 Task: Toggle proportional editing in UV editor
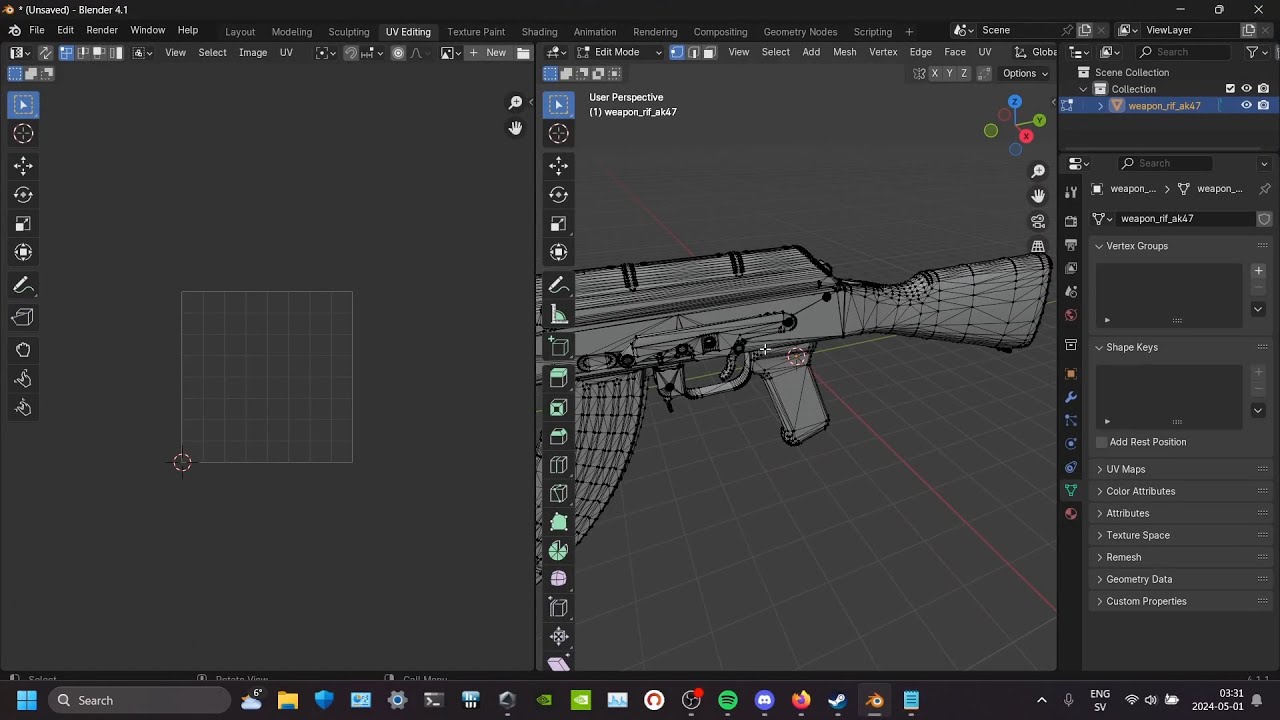tap(398, 52)
